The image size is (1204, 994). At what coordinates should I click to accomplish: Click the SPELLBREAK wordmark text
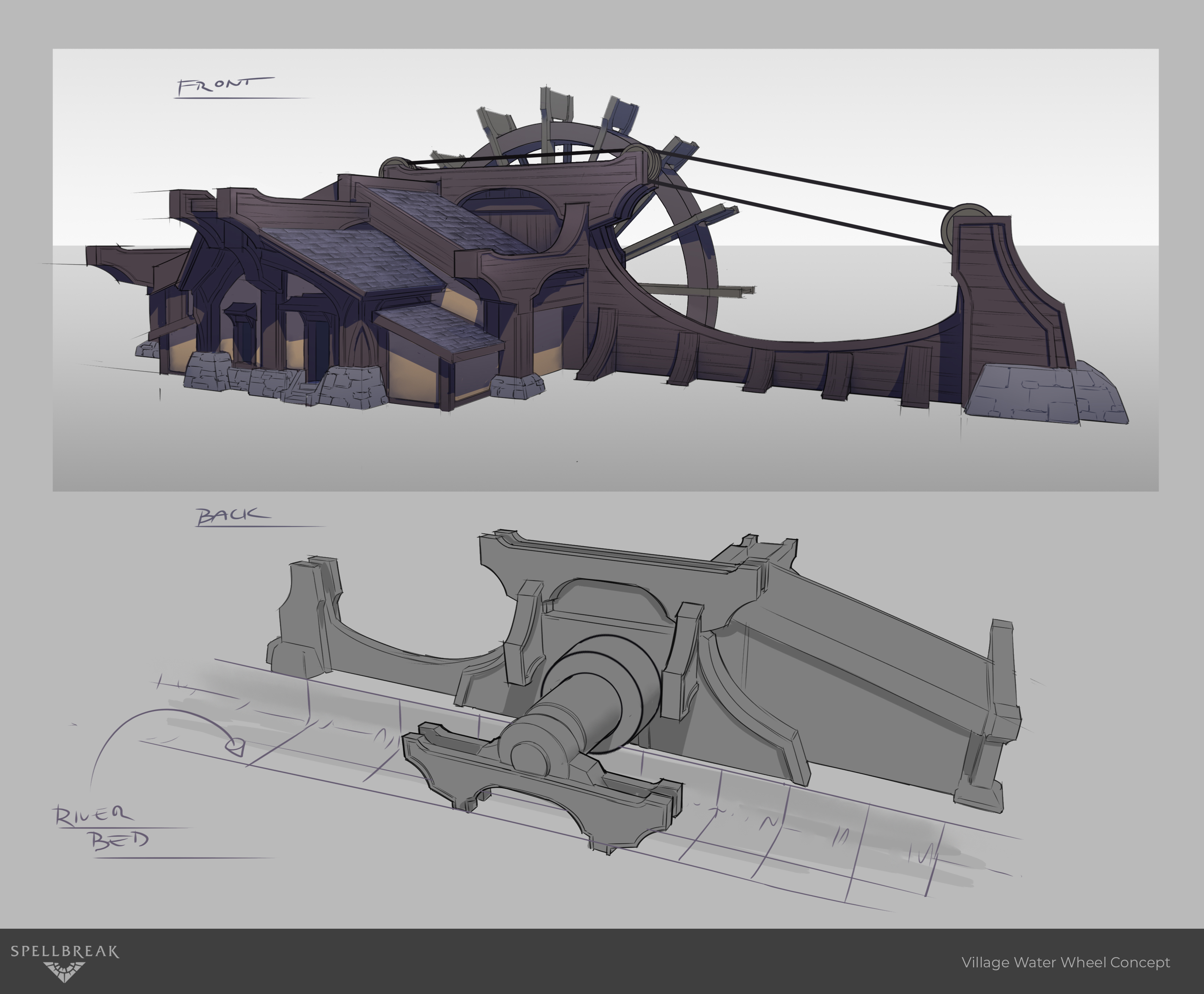[x=65, y=952]
